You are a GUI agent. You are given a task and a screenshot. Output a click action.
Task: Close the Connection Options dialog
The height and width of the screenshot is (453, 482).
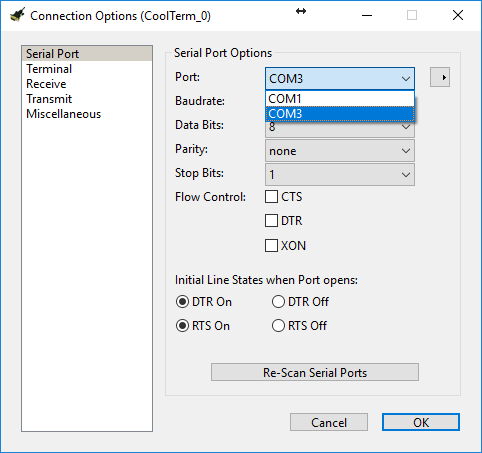coord(458,15)
